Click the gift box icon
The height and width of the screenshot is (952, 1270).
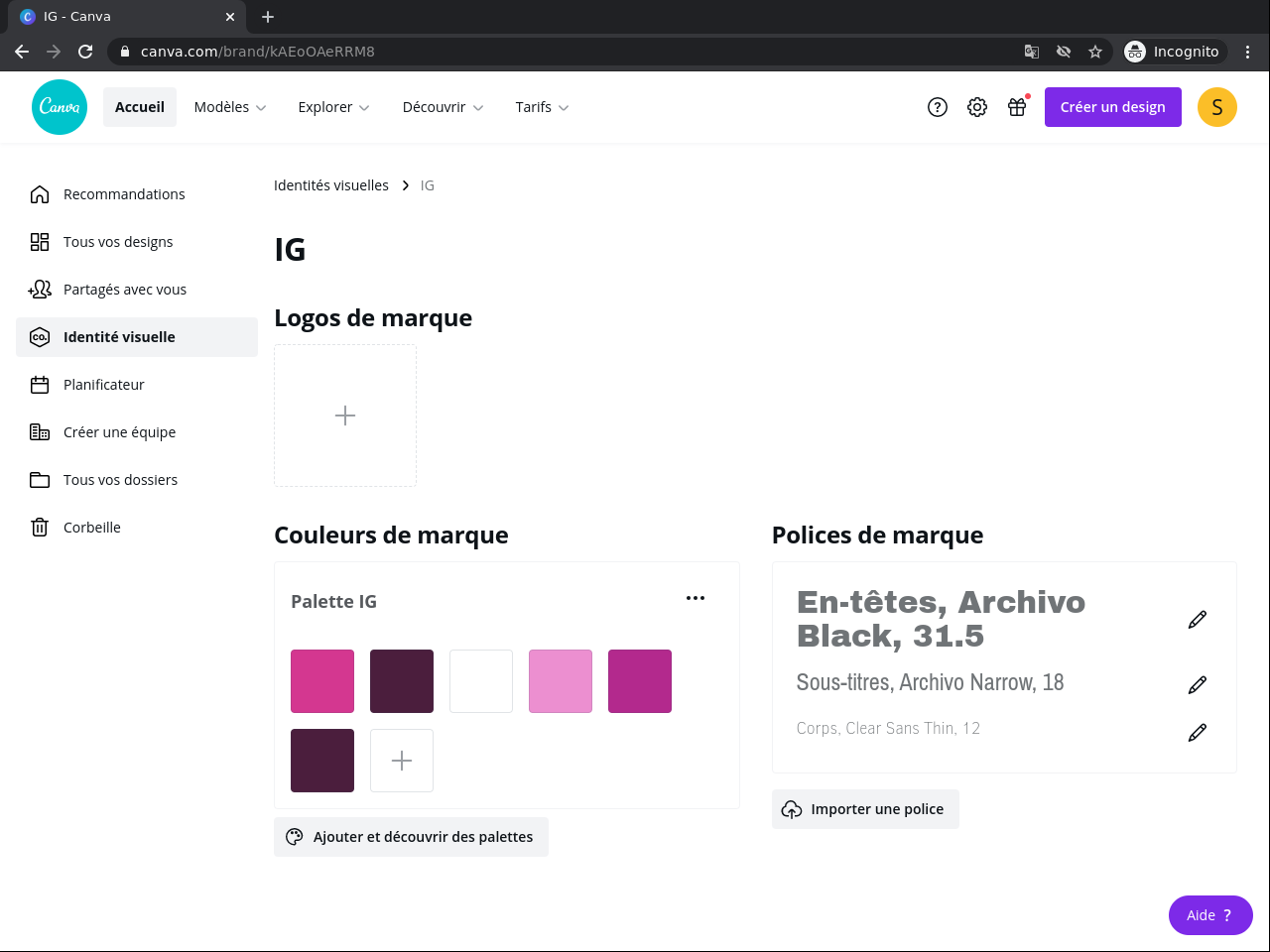(1017, 107)
